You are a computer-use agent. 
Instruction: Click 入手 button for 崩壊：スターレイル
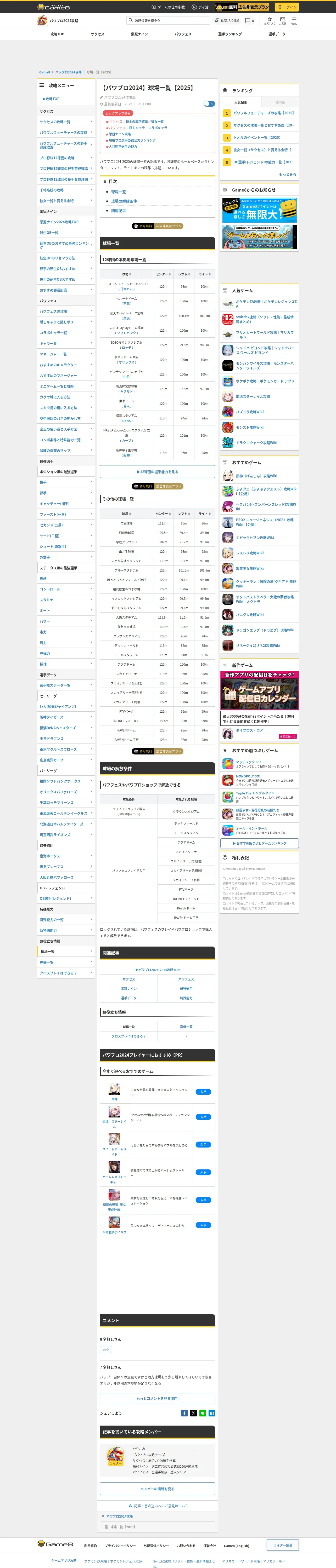(x=203, y=1117)
